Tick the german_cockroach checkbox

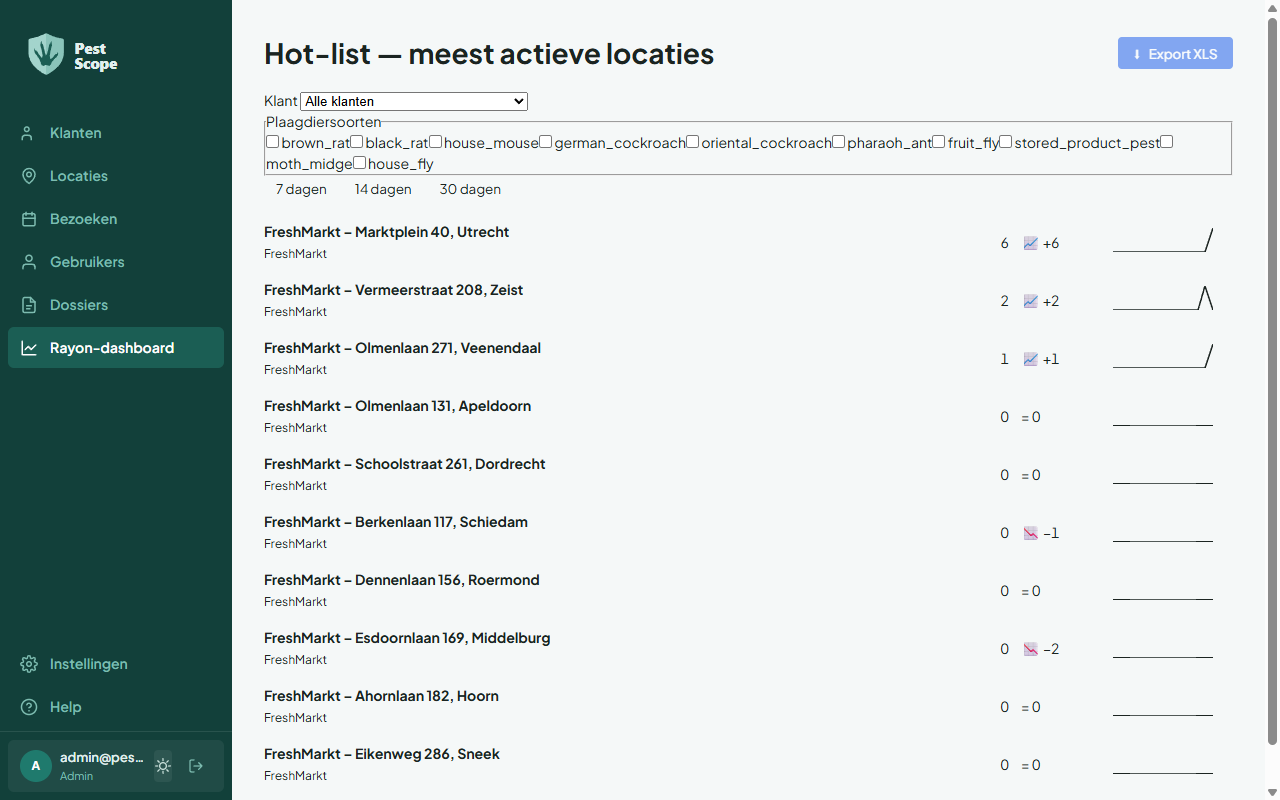[545, 142]
